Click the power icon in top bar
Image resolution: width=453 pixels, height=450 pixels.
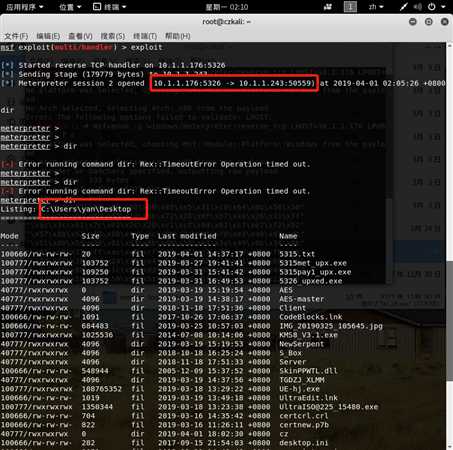click(432, 7)
